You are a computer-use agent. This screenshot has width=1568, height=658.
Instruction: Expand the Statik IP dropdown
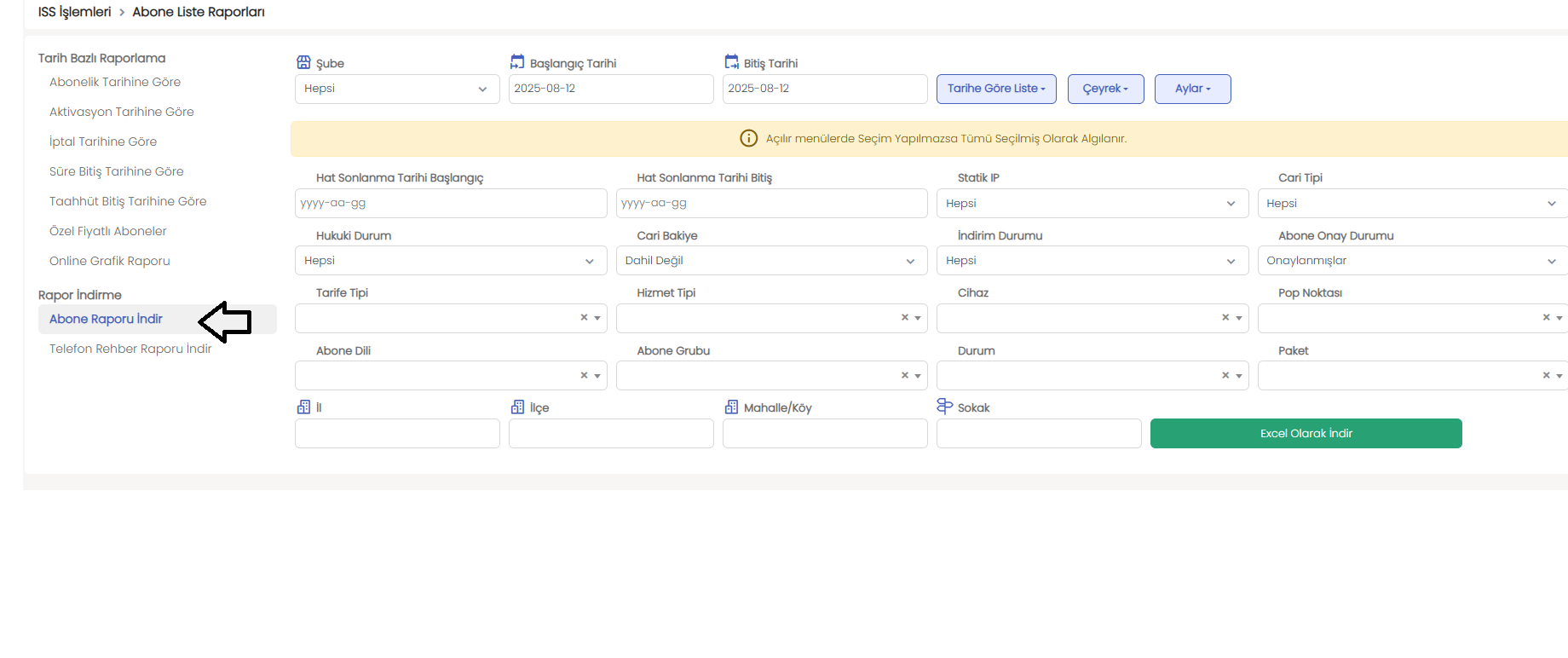[1092, 204]
